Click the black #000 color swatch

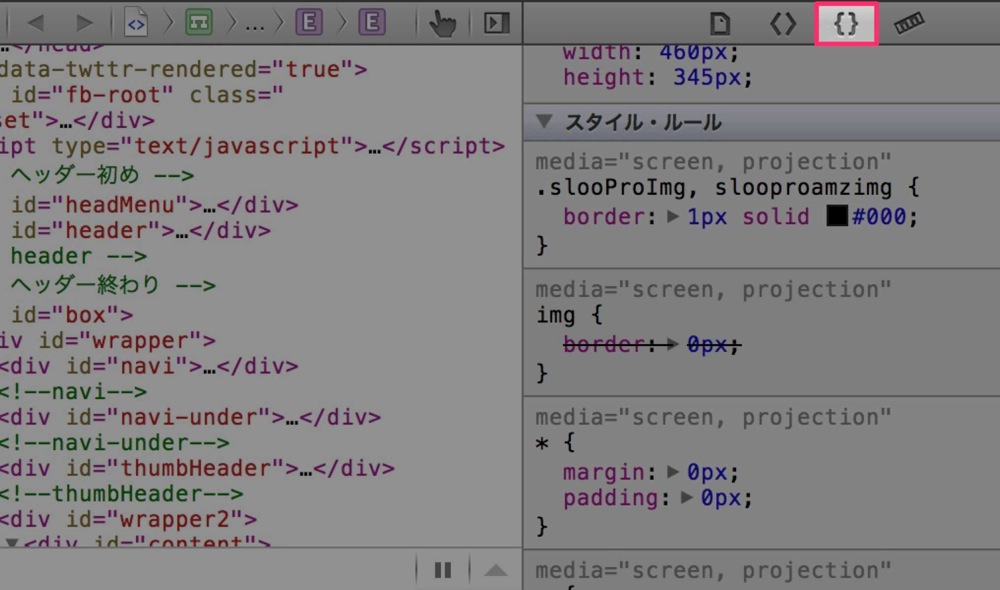837,216
